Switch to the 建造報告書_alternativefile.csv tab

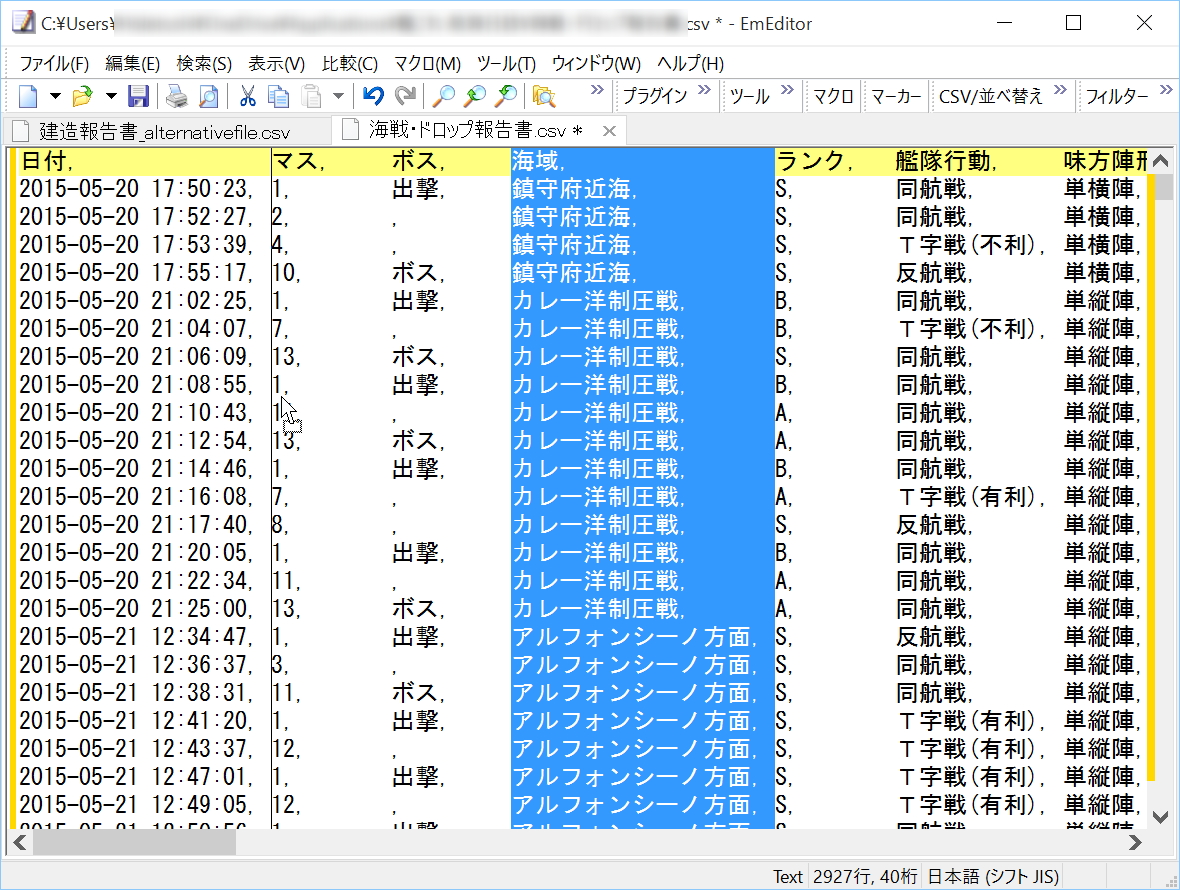[x=160, y=129]
